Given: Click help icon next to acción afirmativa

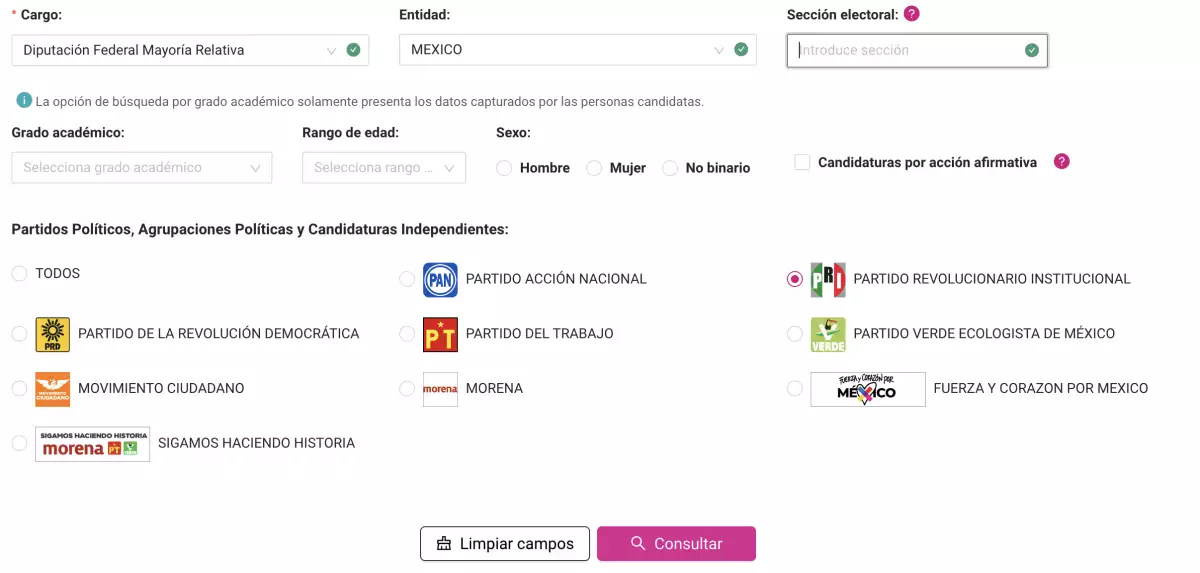Looking at the screenshot, I should point(1062,161).
